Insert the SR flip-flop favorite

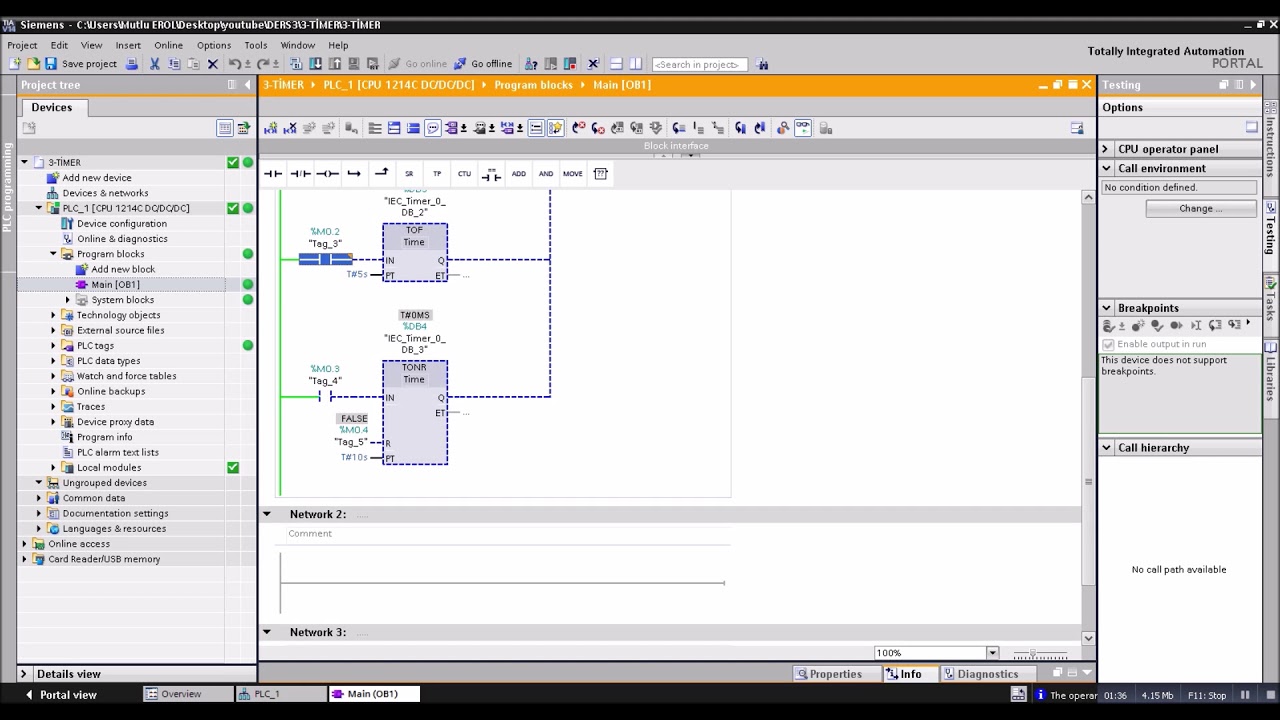pos(409,174)
